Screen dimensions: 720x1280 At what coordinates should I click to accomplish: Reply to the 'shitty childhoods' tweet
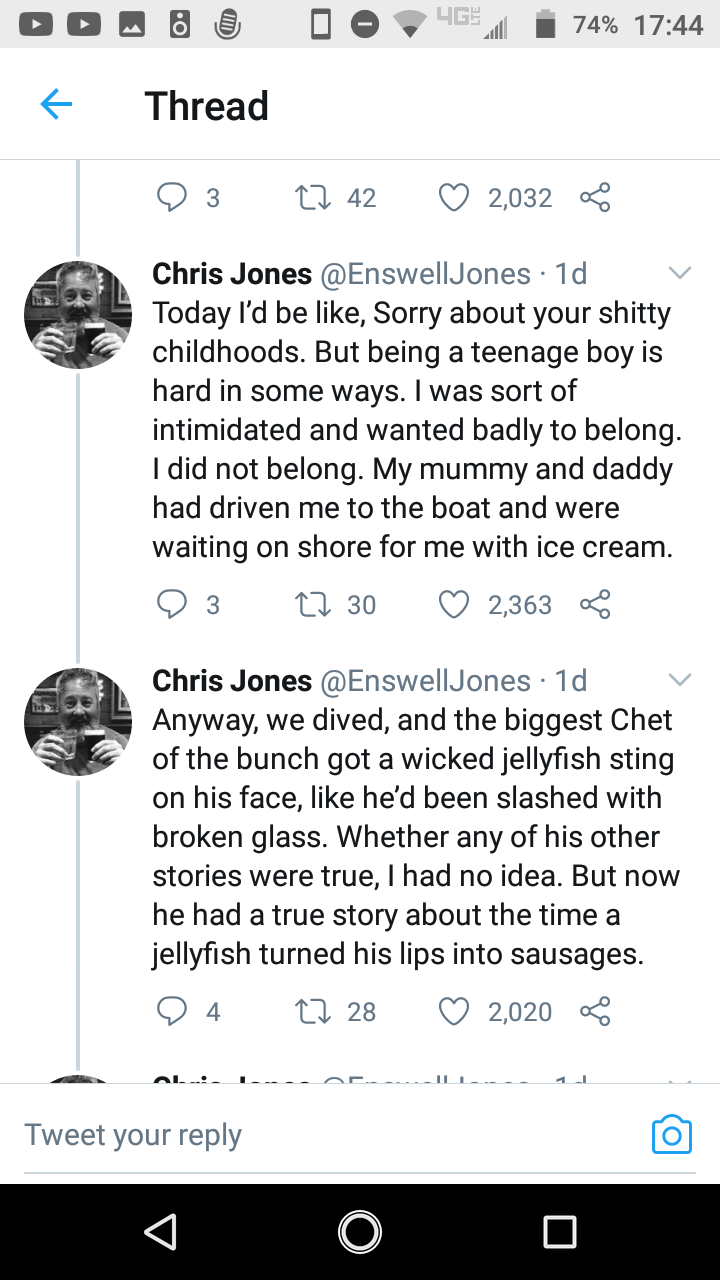click(173, 604)
